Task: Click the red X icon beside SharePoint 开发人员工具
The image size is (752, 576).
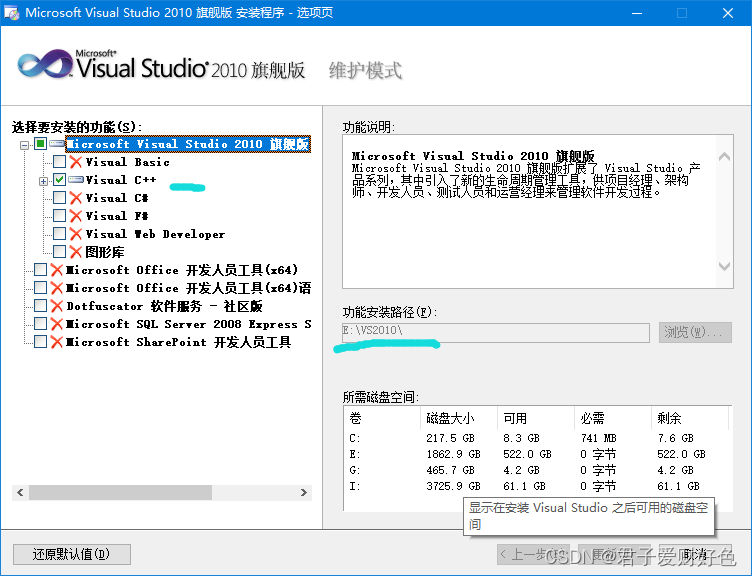Action: 57,342
